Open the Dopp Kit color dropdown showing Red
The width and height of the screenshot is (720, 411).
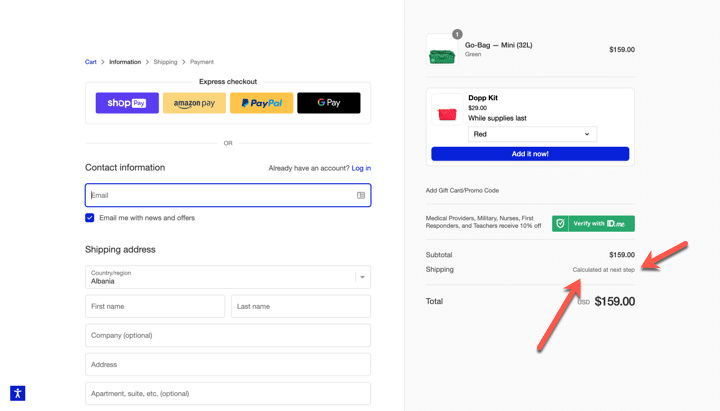pos(532,134)
